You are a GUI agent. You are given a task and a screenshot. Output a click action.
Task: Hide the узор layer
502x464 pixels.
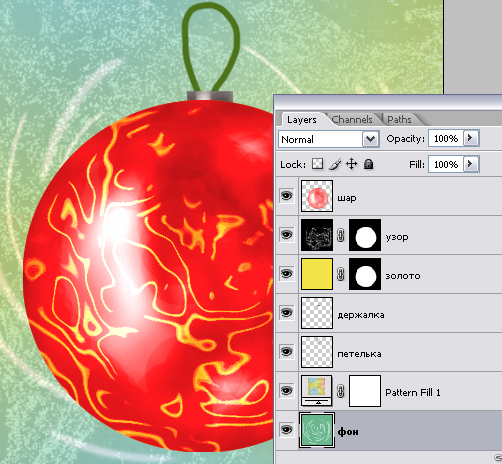click(287, 235)
